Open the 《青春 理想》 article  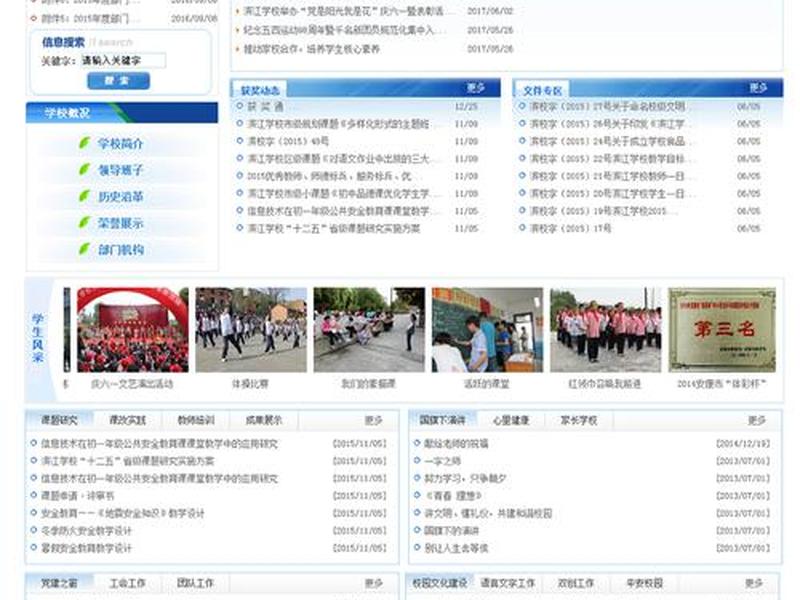coord(453,496)
